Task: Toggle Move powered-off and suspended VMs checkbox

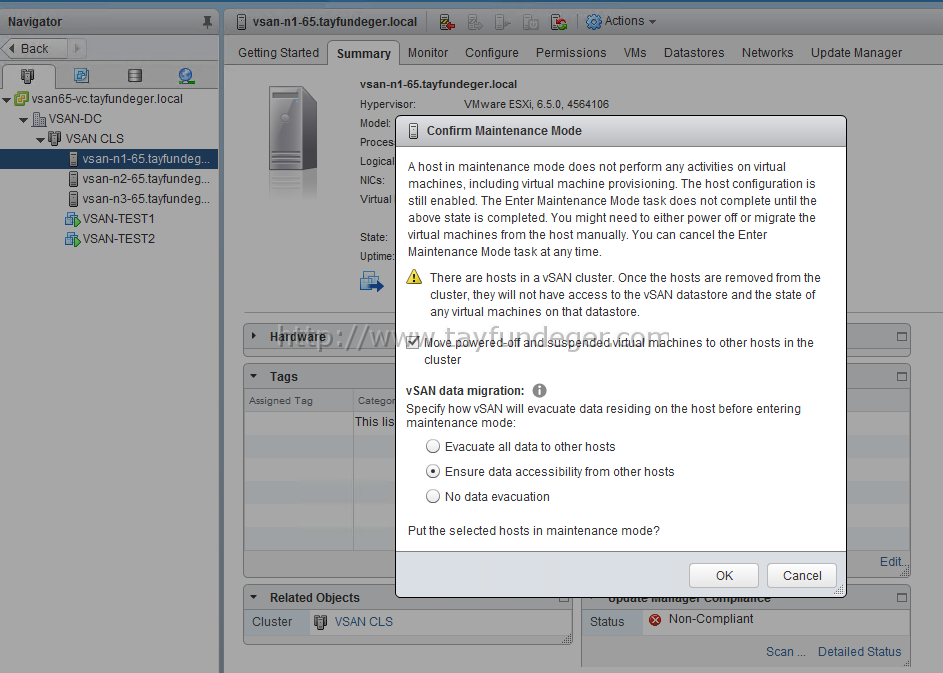Action: coord(413,342)
